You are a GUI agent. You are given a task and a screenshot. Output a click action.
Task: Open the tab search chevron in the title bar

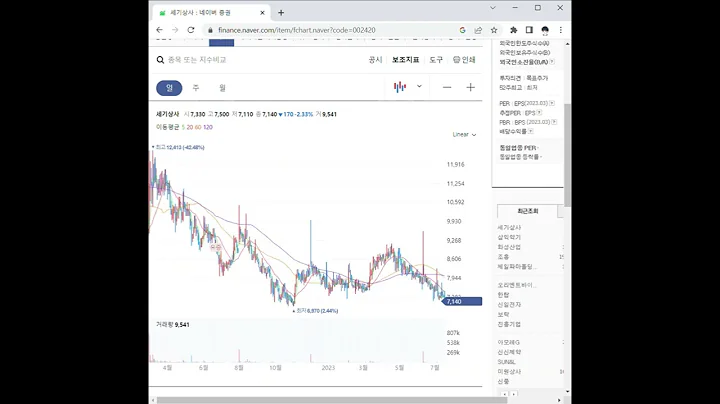coord(493,8)
